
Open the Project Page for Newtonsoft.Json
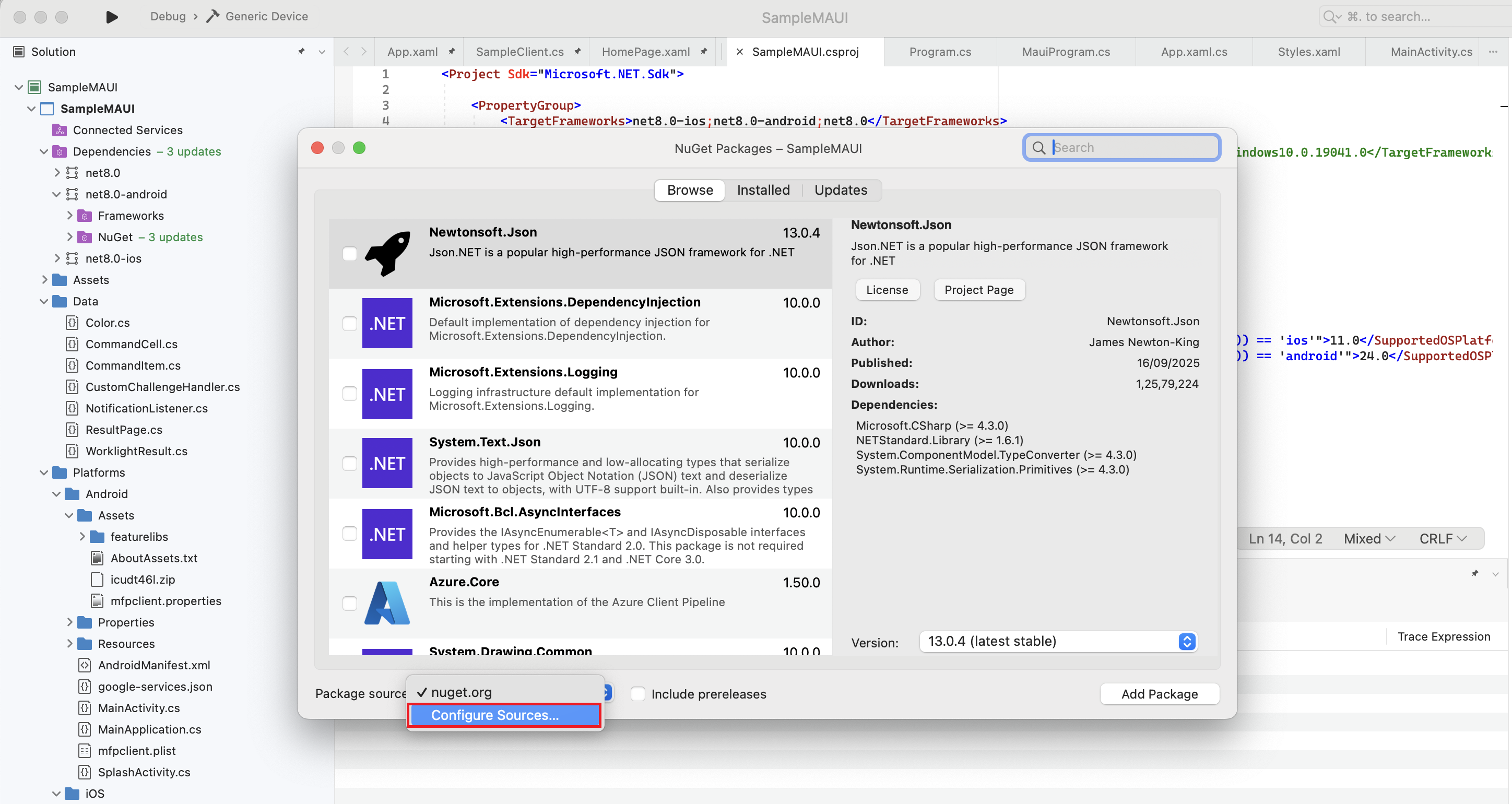click(979, 289)
